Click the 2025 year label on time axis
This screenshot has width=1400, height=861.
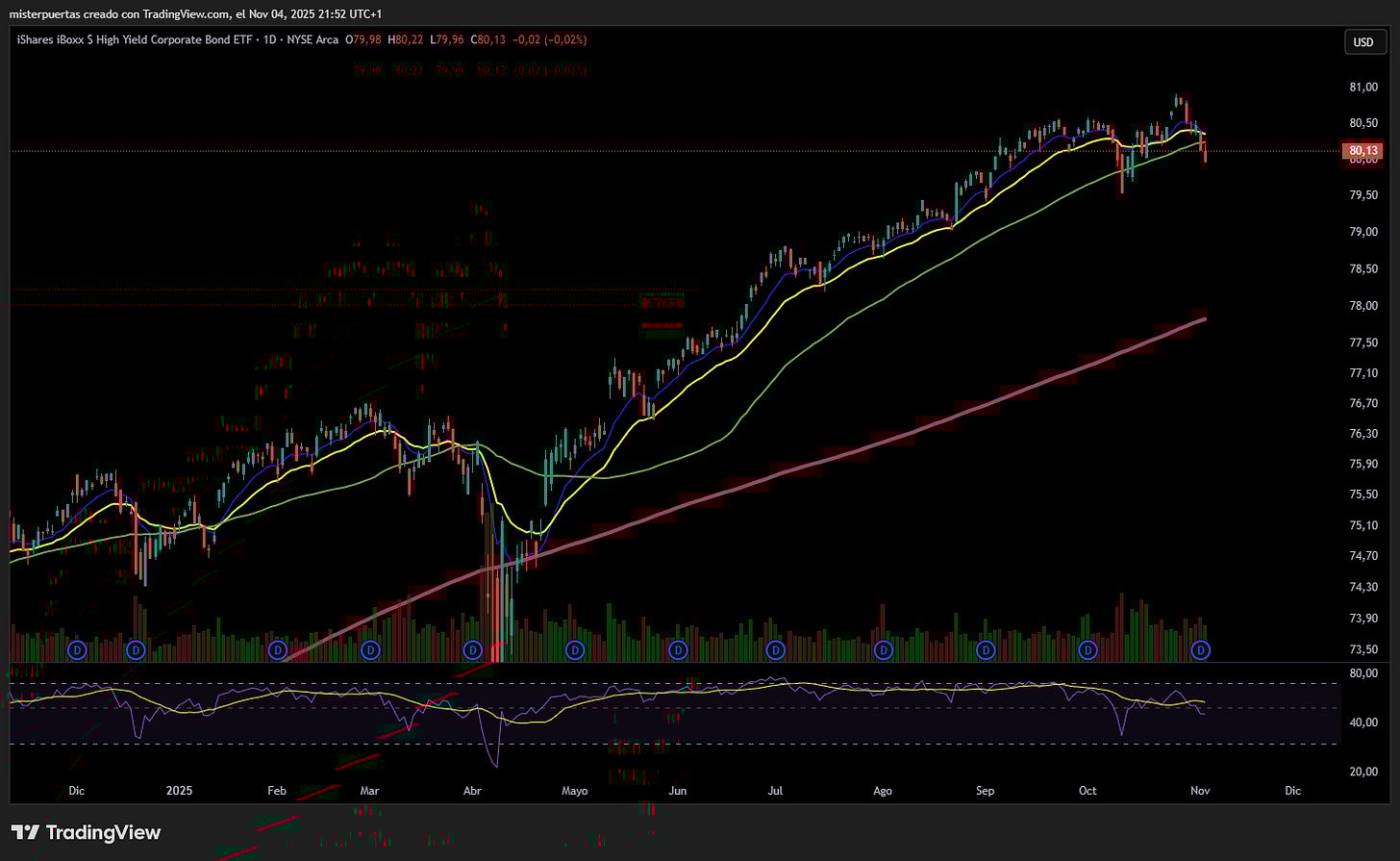tap(179, 791)
